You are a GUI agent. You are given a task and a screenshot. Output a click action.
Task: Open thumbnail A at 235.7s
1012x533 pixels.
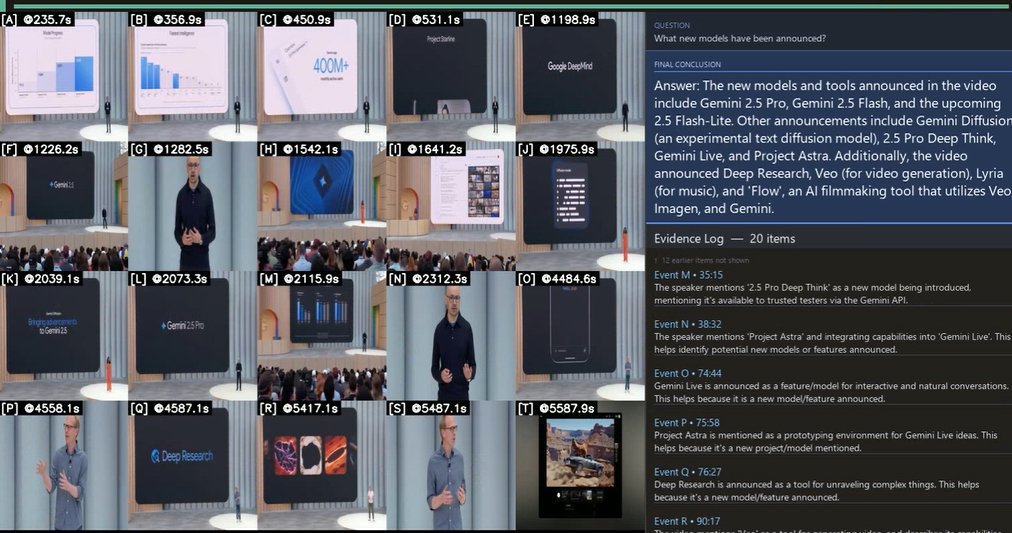64,77
